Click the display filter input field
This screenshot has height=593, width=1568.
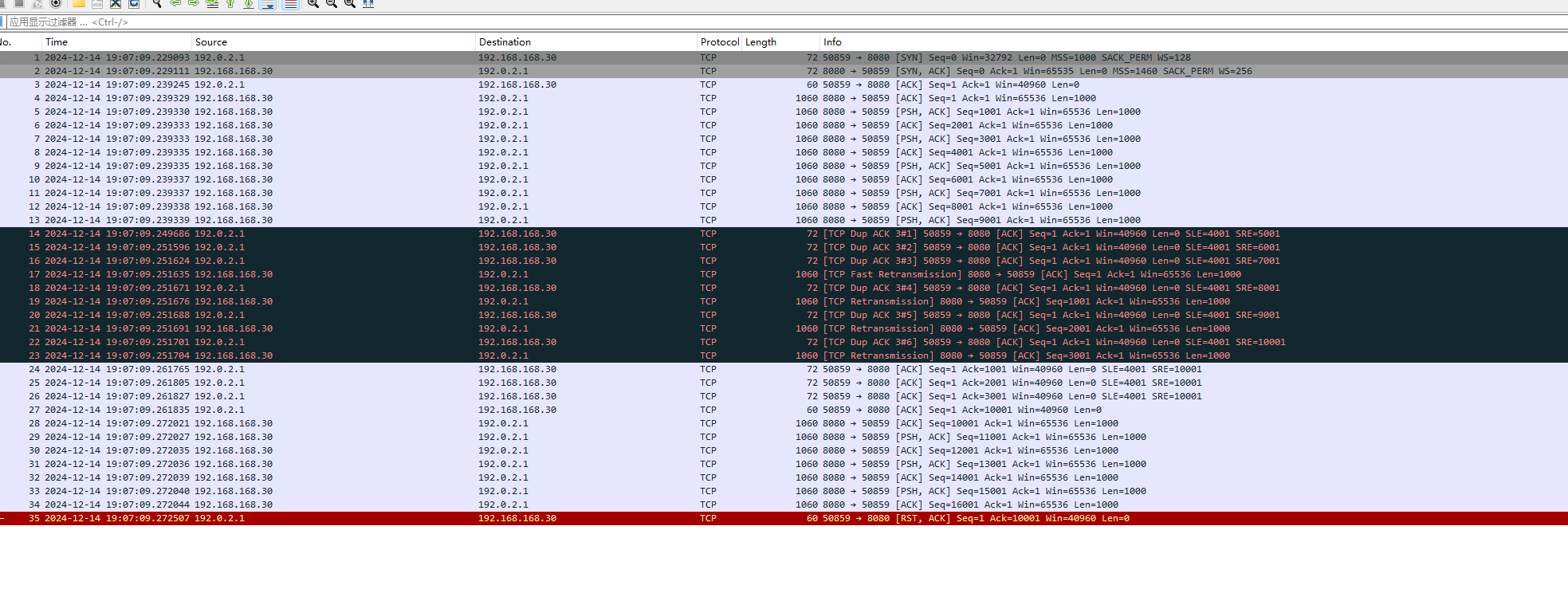[x=787, y=22]
